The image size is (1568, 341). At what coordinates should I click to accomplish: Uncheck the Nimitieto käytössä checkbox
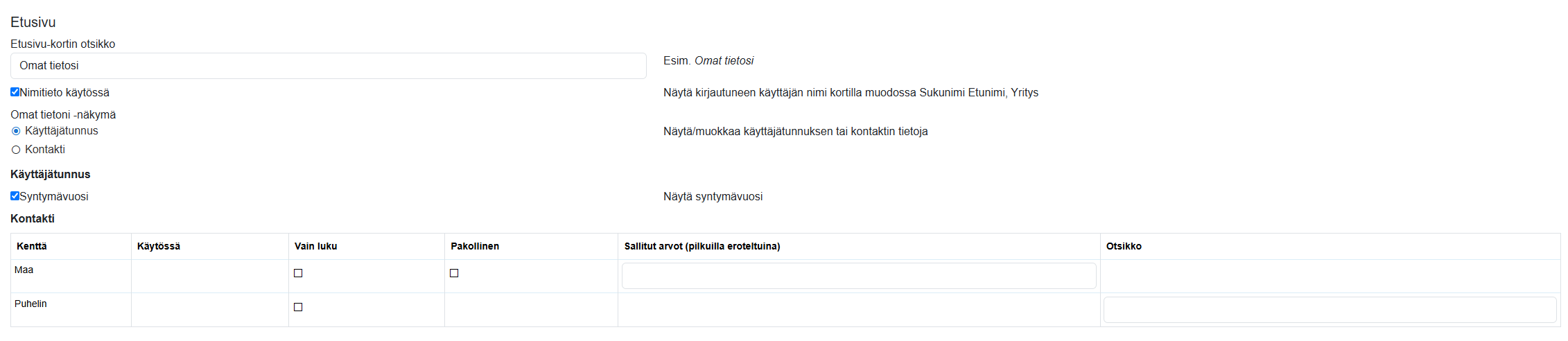[15, 92]
